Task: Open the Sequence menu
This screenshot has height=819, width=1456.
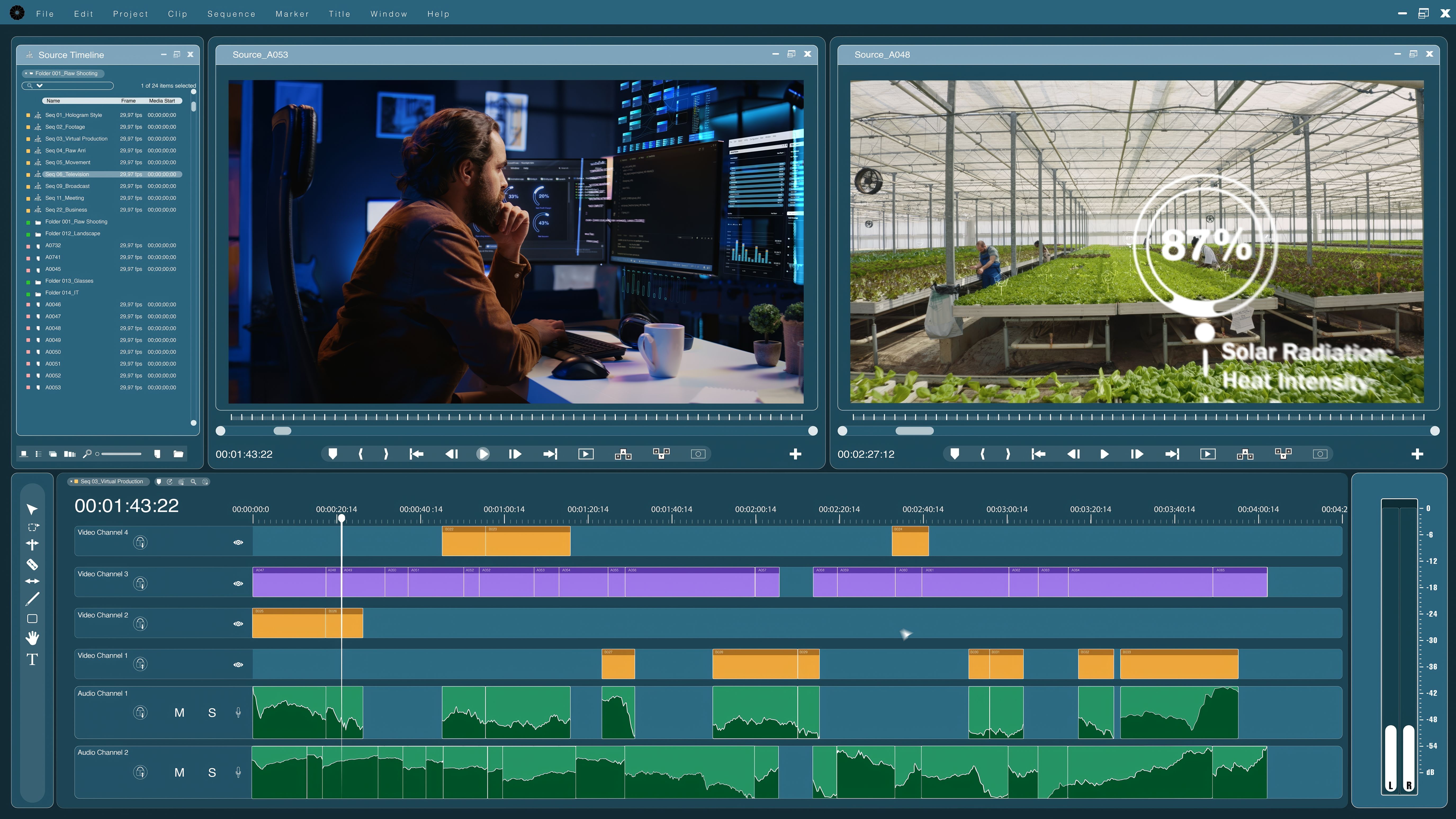Action: tap(231, 13)
